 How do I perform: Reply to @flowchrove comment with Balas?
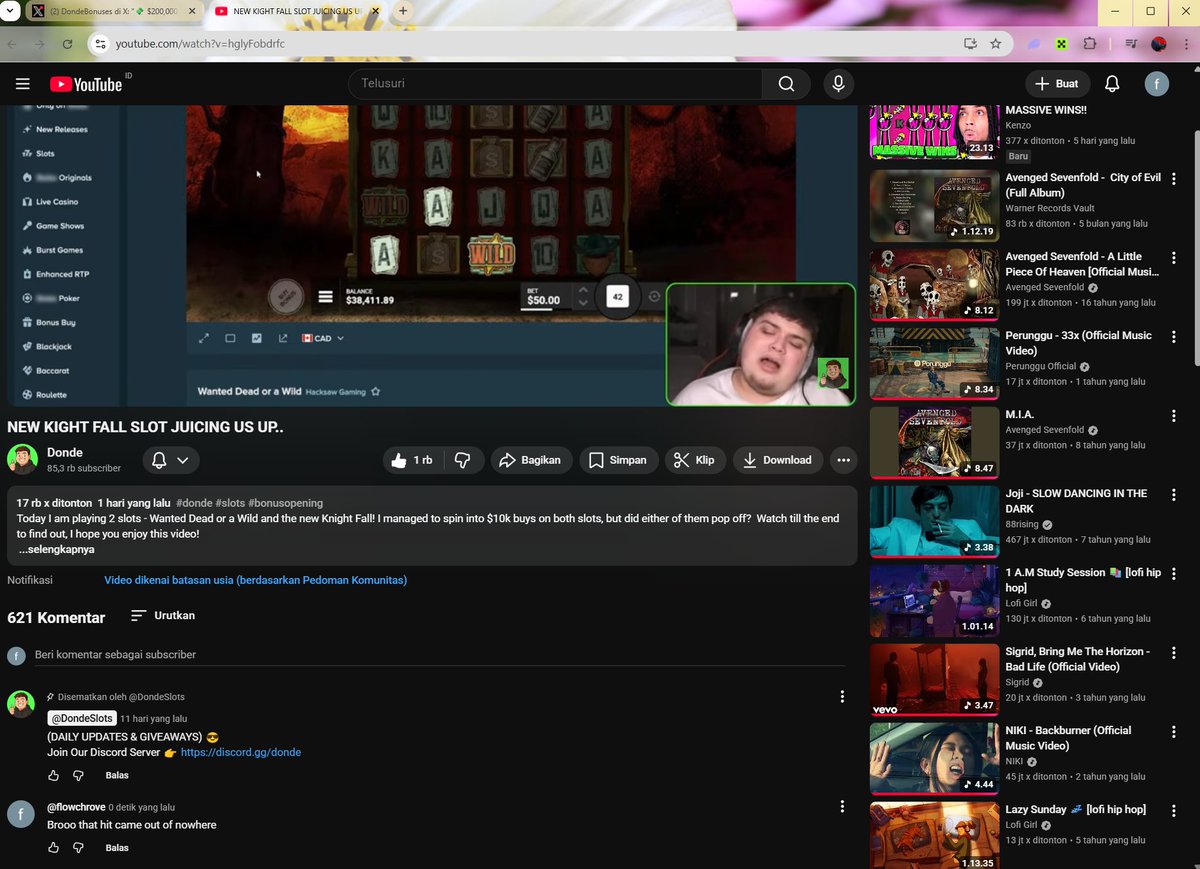point(117,847)
